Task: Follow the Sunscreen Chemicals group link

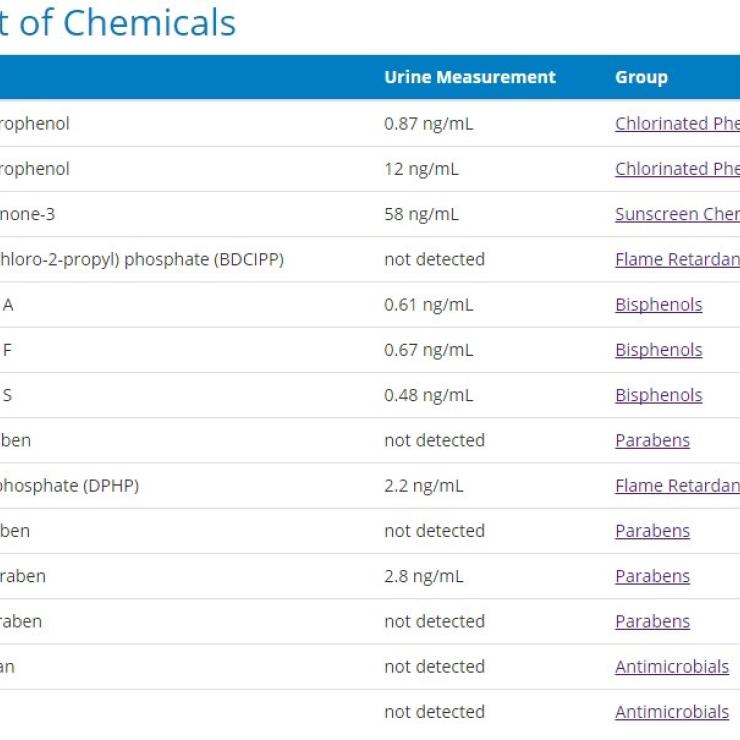Action: (x=677, y=214)
